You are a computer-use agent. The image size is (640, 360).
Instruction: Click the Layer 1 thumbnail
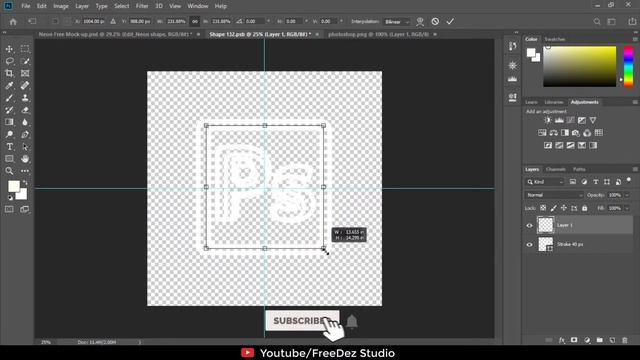(546, 225)
